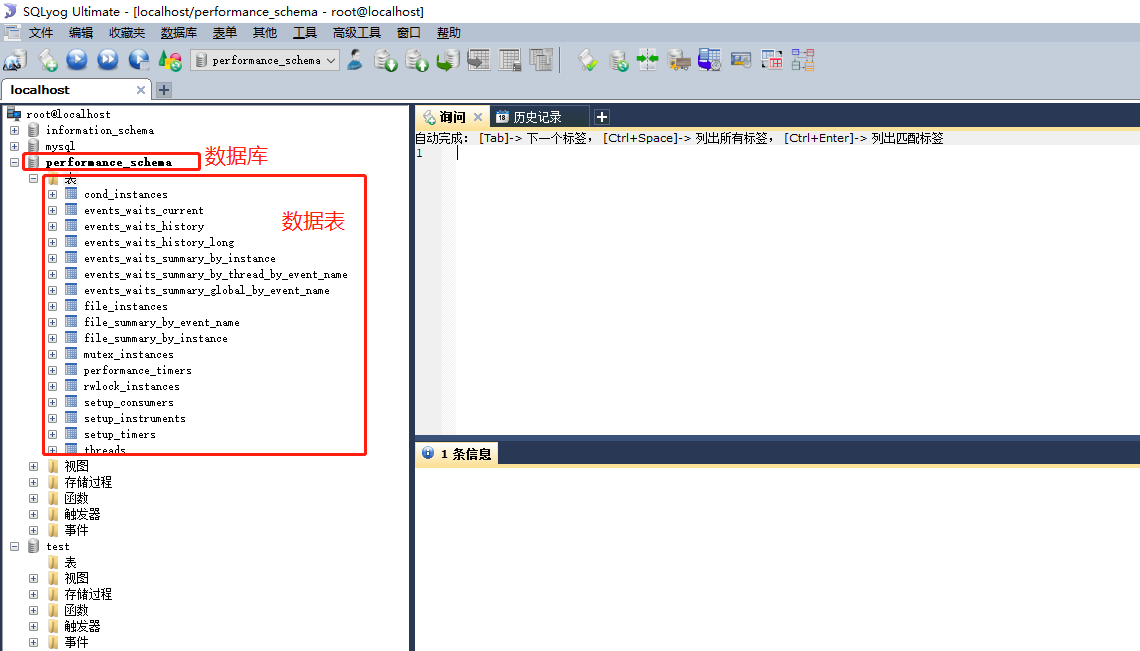This screenshot has height=651, width=1140.
Task: Open the 数据库 menu
Action: point(179,33)
